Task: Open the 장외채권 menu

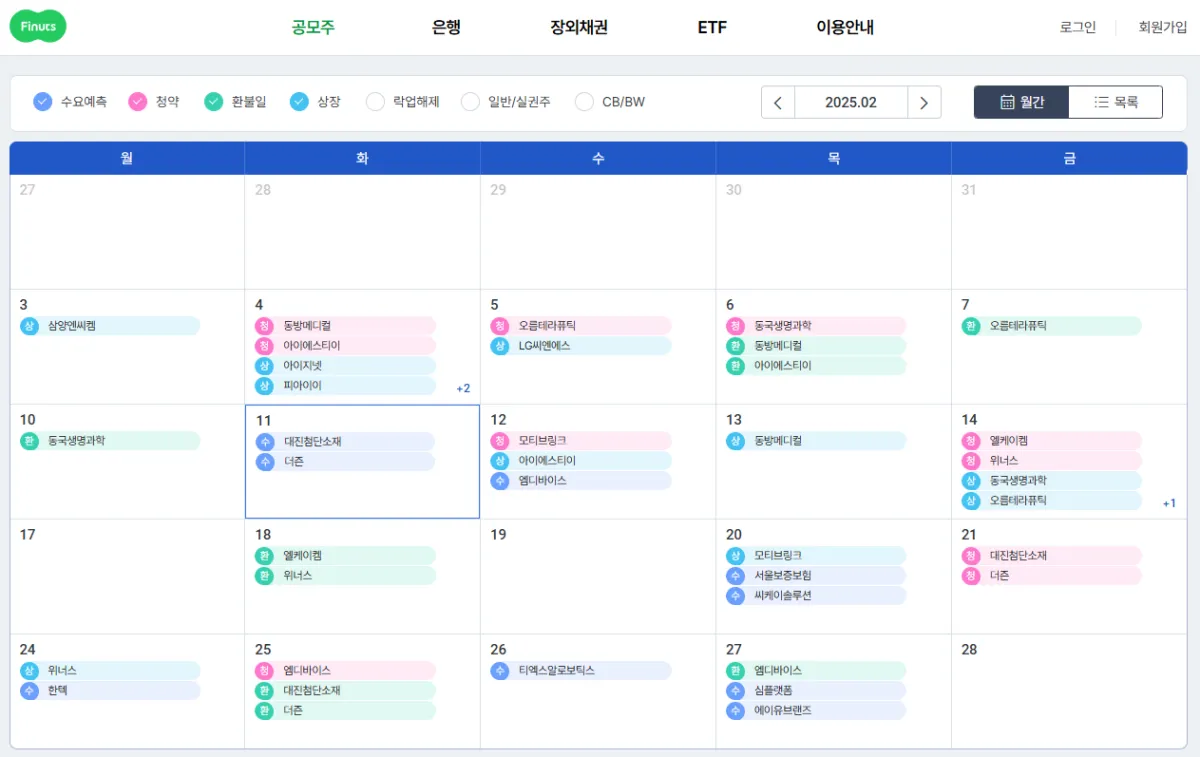Action: (579, 27)
